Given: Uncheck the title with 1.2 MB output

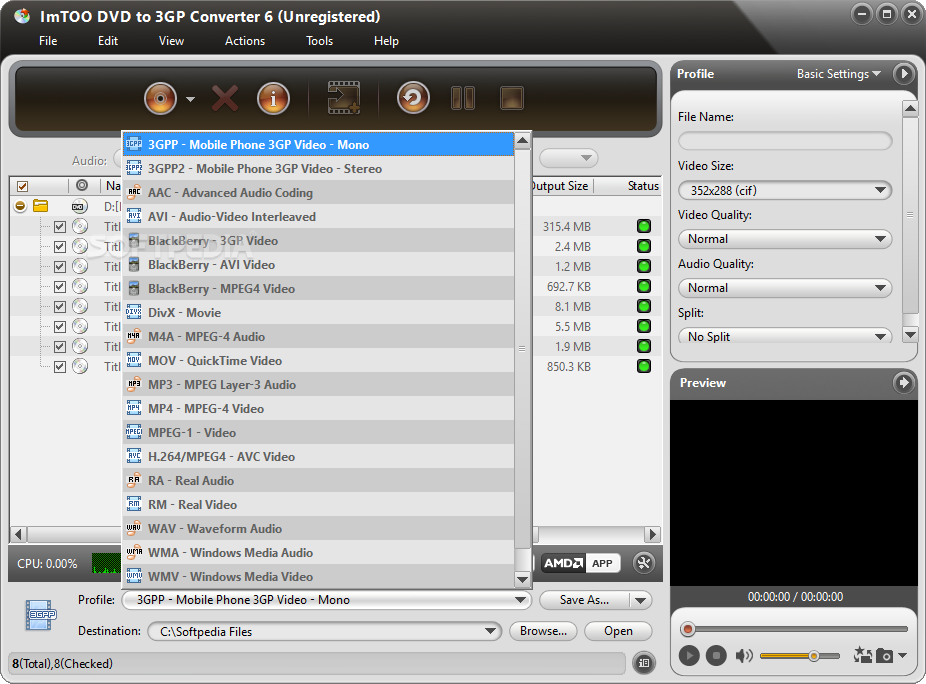Looking at the screenshot, I should (60, 267).
